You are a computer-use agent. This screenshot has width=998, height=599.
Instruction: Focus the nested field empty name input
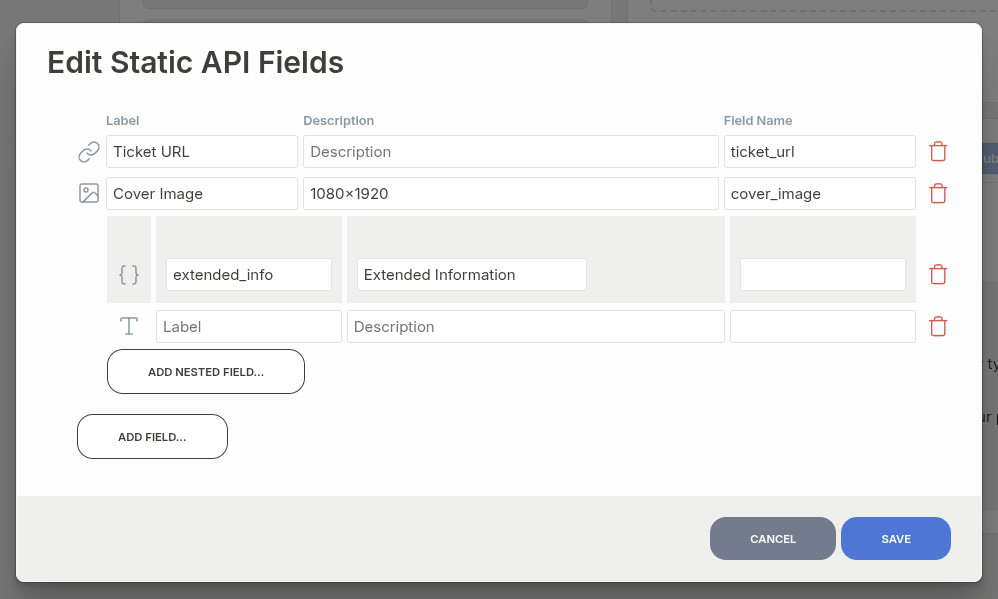coord(822,327)
